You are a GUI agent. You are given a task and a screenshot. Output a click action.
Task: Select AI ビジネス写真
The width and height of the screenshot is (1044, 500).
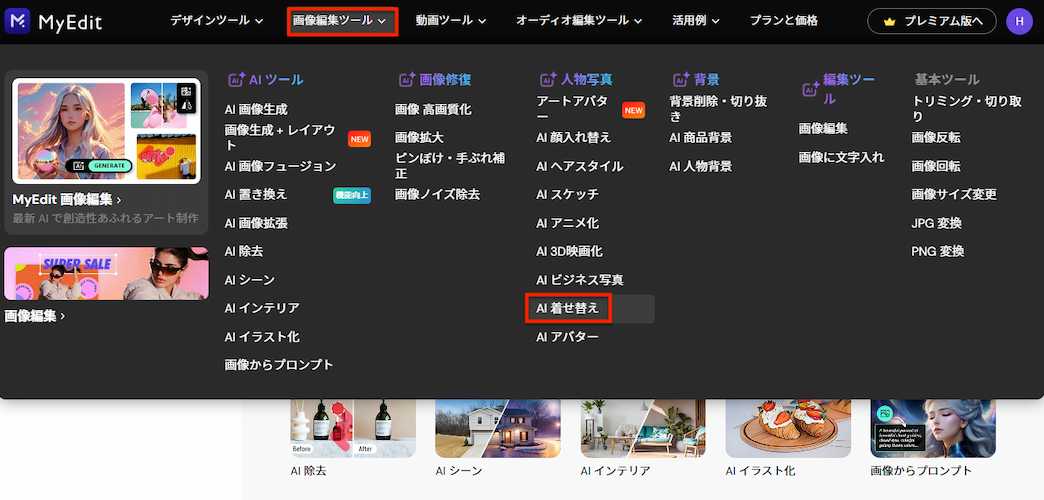coord(580,280)
